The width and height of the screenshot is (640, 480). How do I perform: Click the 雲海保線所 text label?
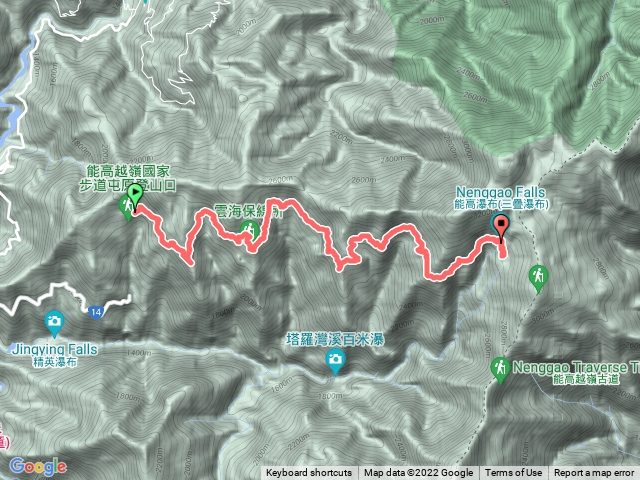coord(248,211)
